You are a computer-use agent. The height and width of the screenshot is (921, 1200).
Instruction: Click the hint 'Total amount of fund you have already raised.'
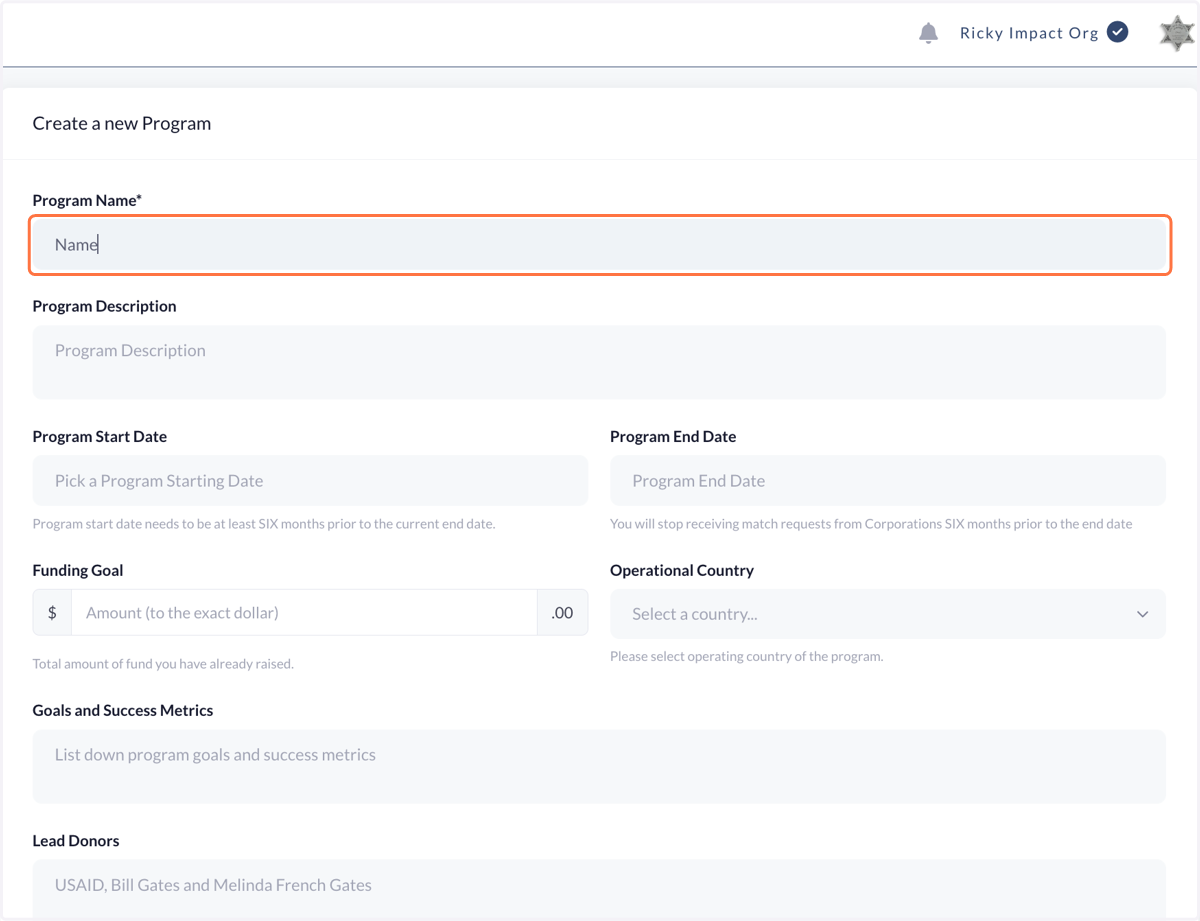163,664
